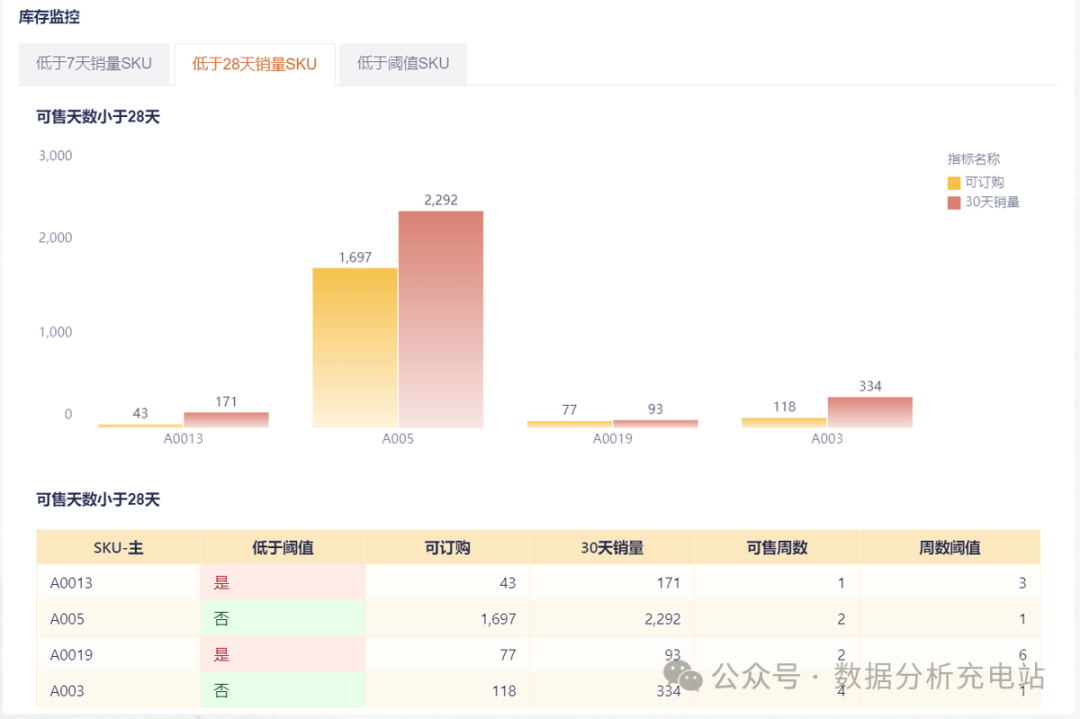This screenshot has width=1080, height=719.
Task: Click the 可订购 yellow legend swatch
Action: click(x=954, y=183)
